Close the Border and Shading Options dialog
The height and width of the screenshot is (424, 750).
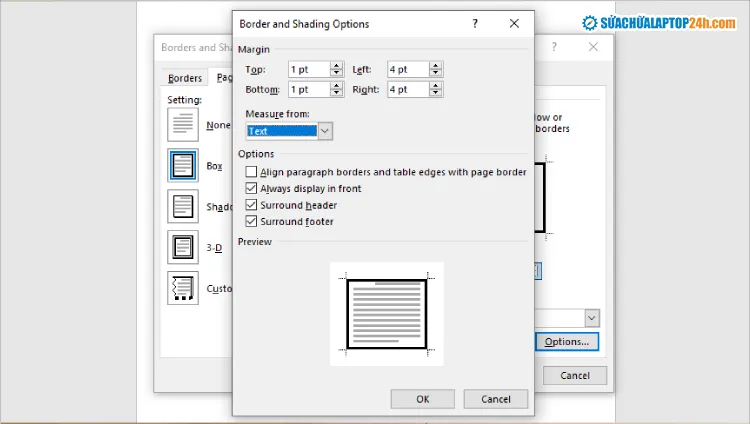point(514,23)
